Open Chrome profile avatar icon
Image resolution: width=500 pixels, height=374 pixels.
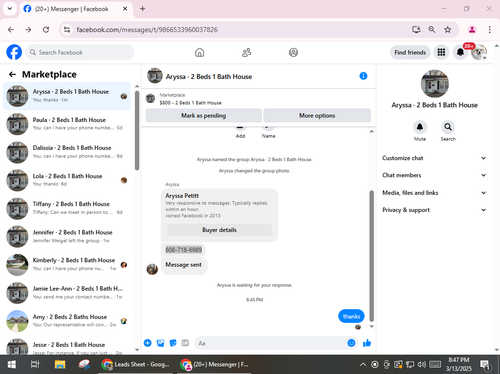(472, 30)
